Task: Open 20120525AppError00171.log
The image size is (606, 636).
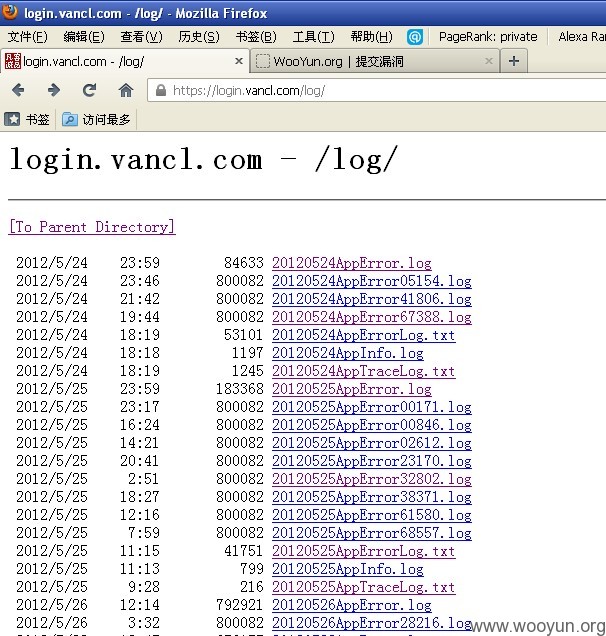Action: pos(372,407)
